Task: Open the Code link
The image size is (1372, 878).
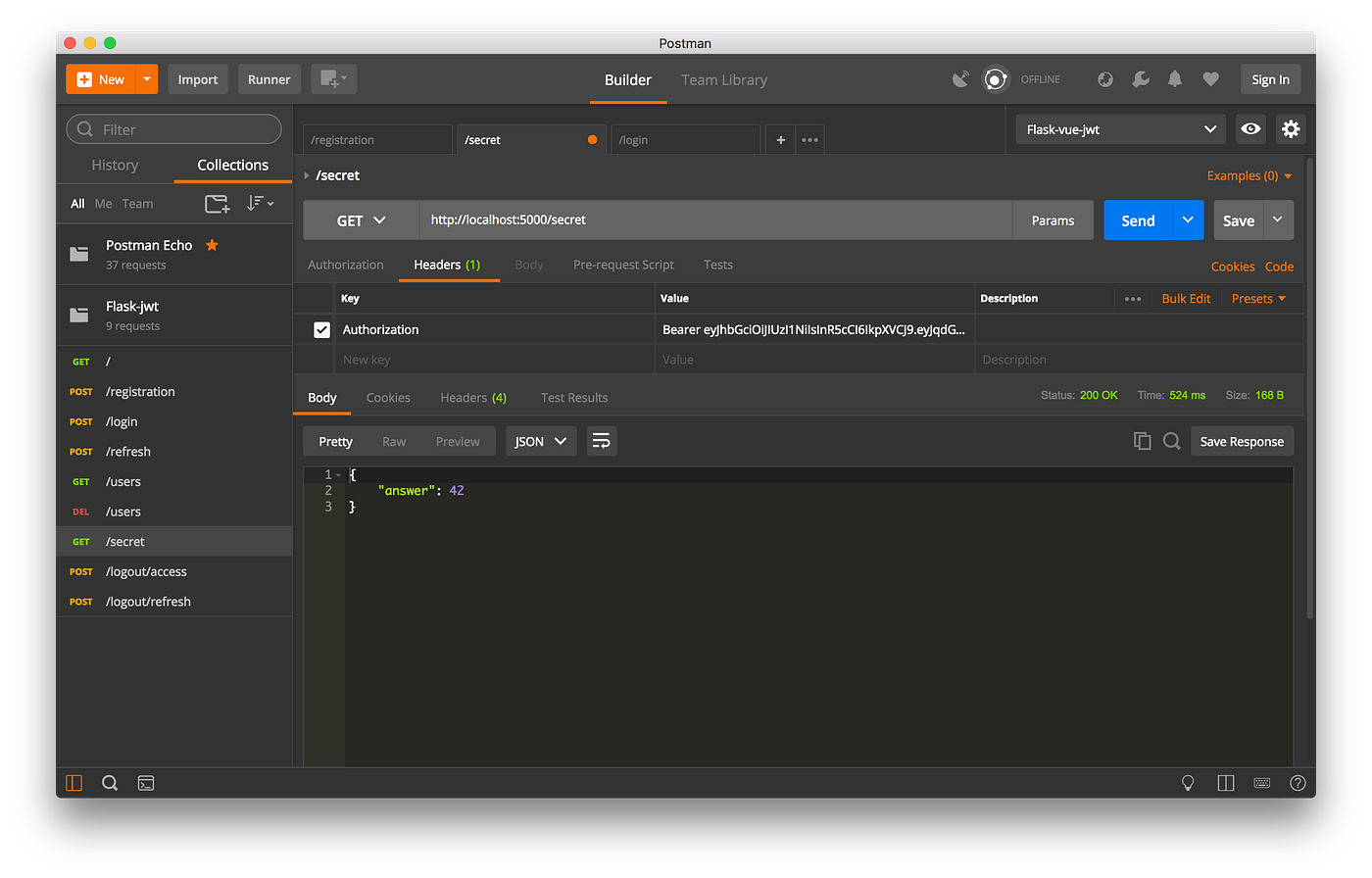Action: click(1279, 267)
